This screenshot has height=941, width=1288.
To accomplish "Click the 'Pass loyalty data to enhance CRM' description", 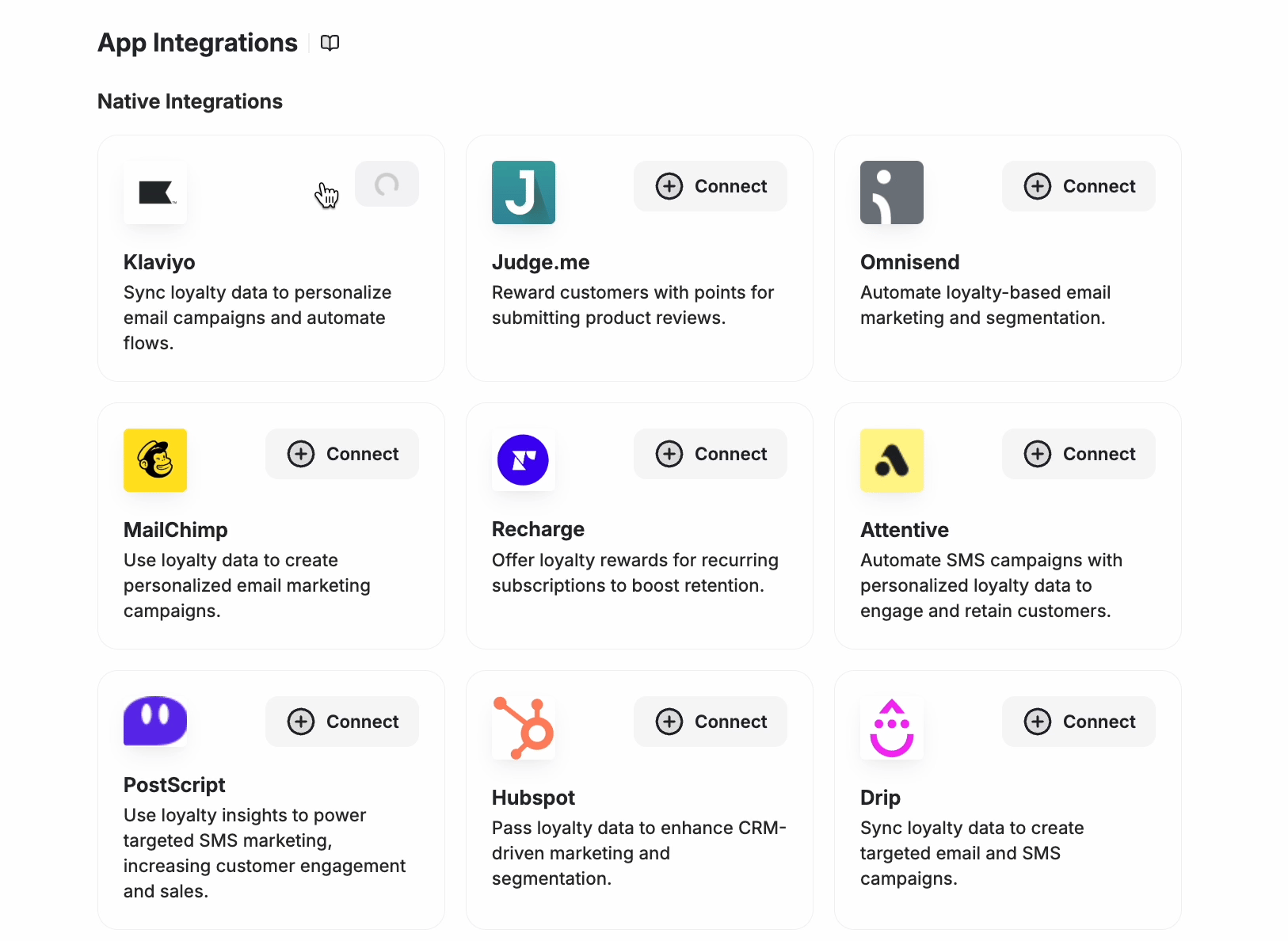I will coord(639,853).
